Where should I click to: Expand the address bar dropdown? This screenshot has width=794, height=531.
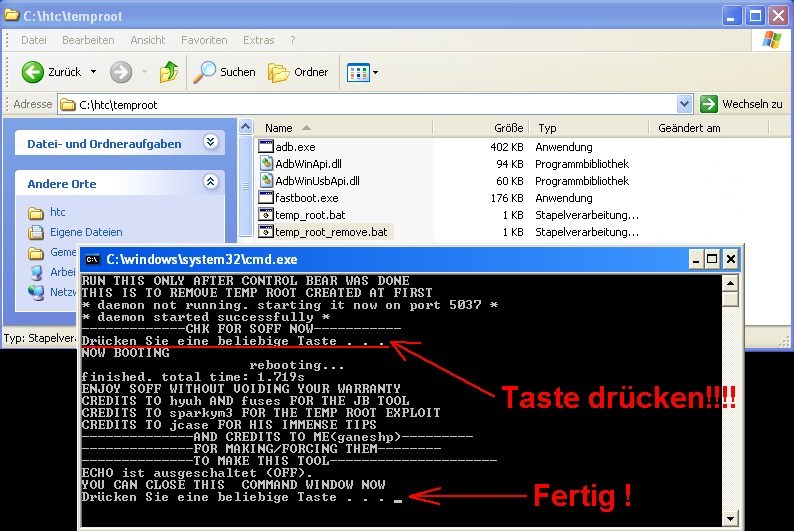coord(684,104)
